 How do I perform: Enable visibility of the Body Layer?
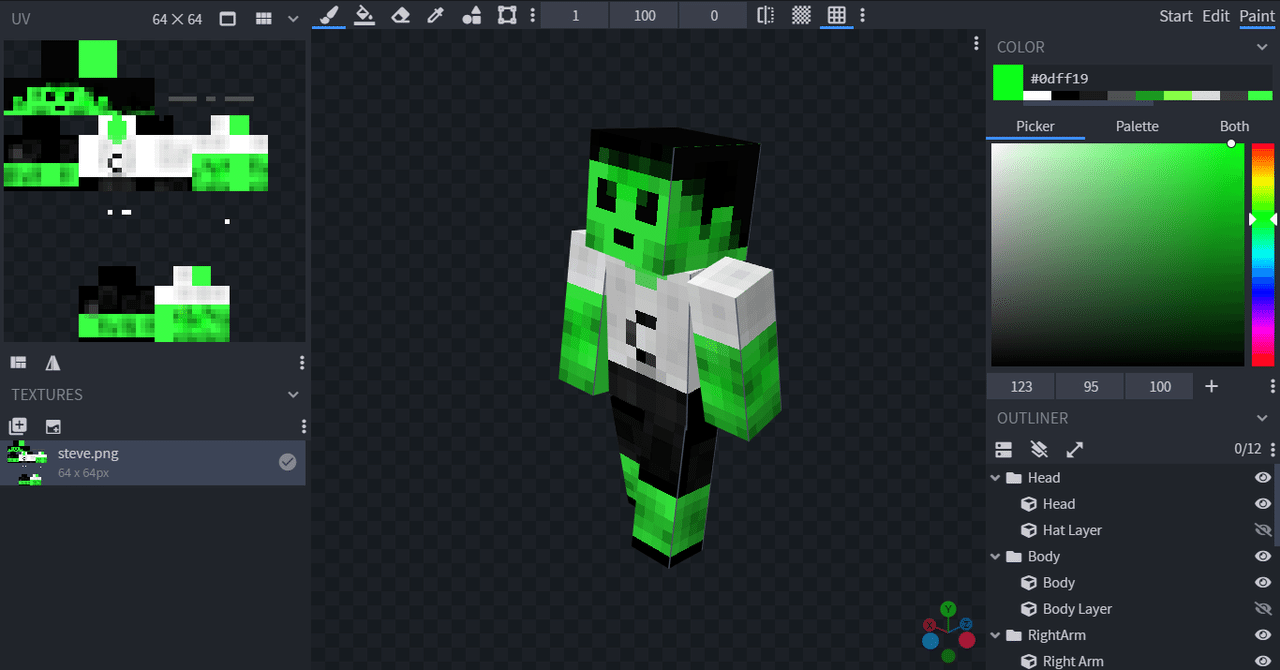[1262, 608]
